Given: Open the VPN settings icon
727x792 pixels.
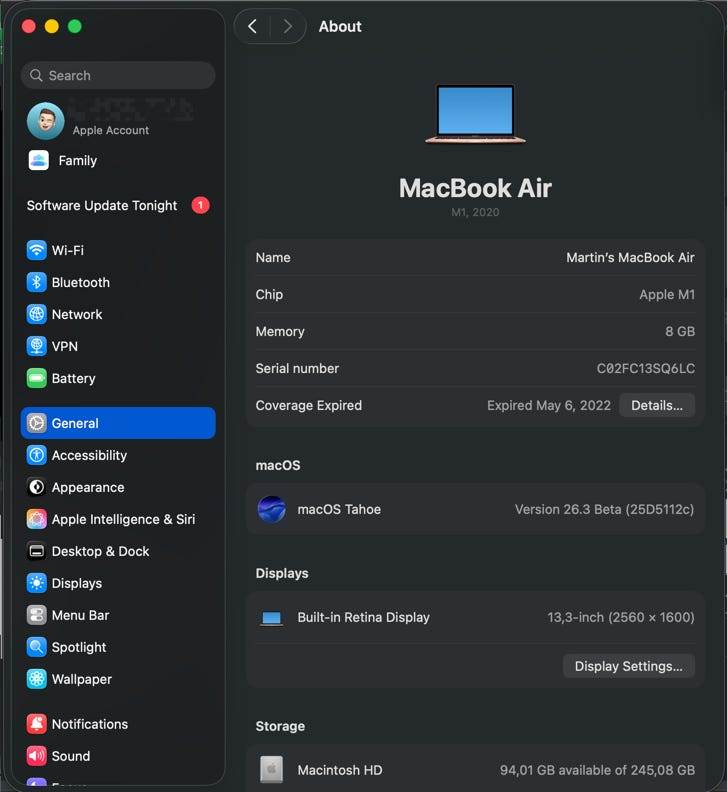Looking at the screenshot, I should (37, 346).
